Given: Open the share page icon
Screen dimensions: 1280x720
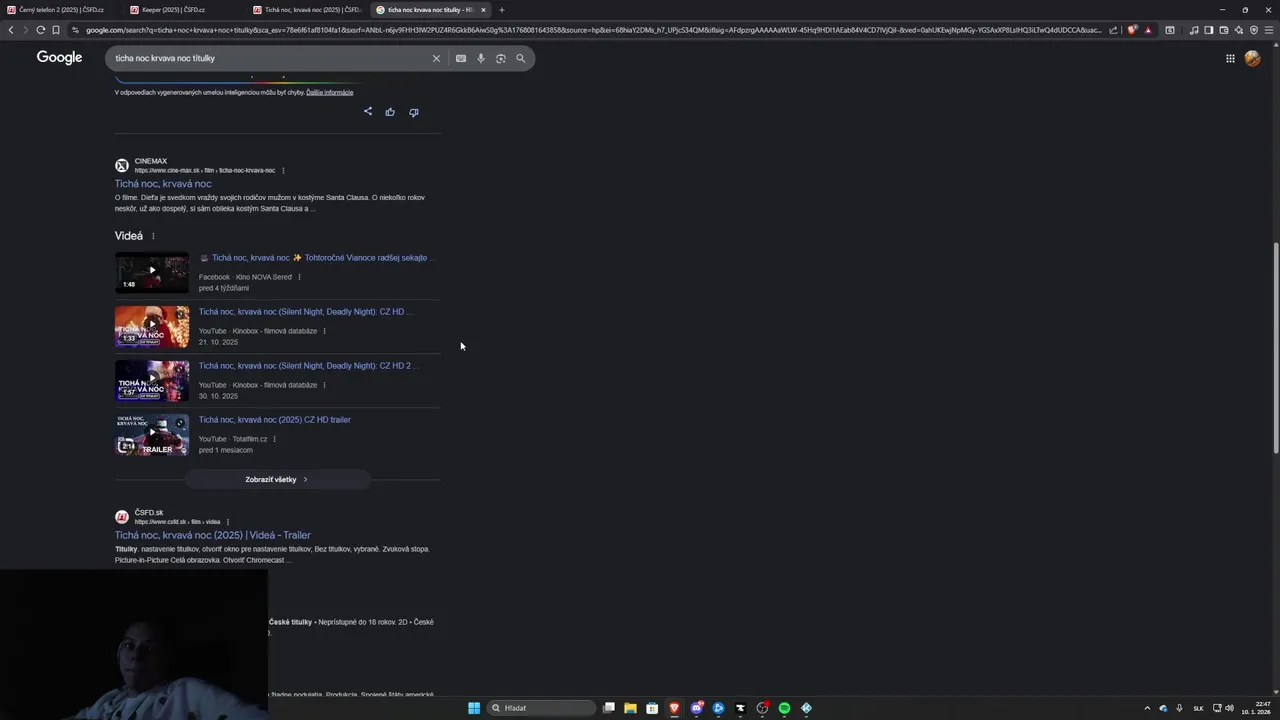Looking at the screenshot, I should 1113,30.
